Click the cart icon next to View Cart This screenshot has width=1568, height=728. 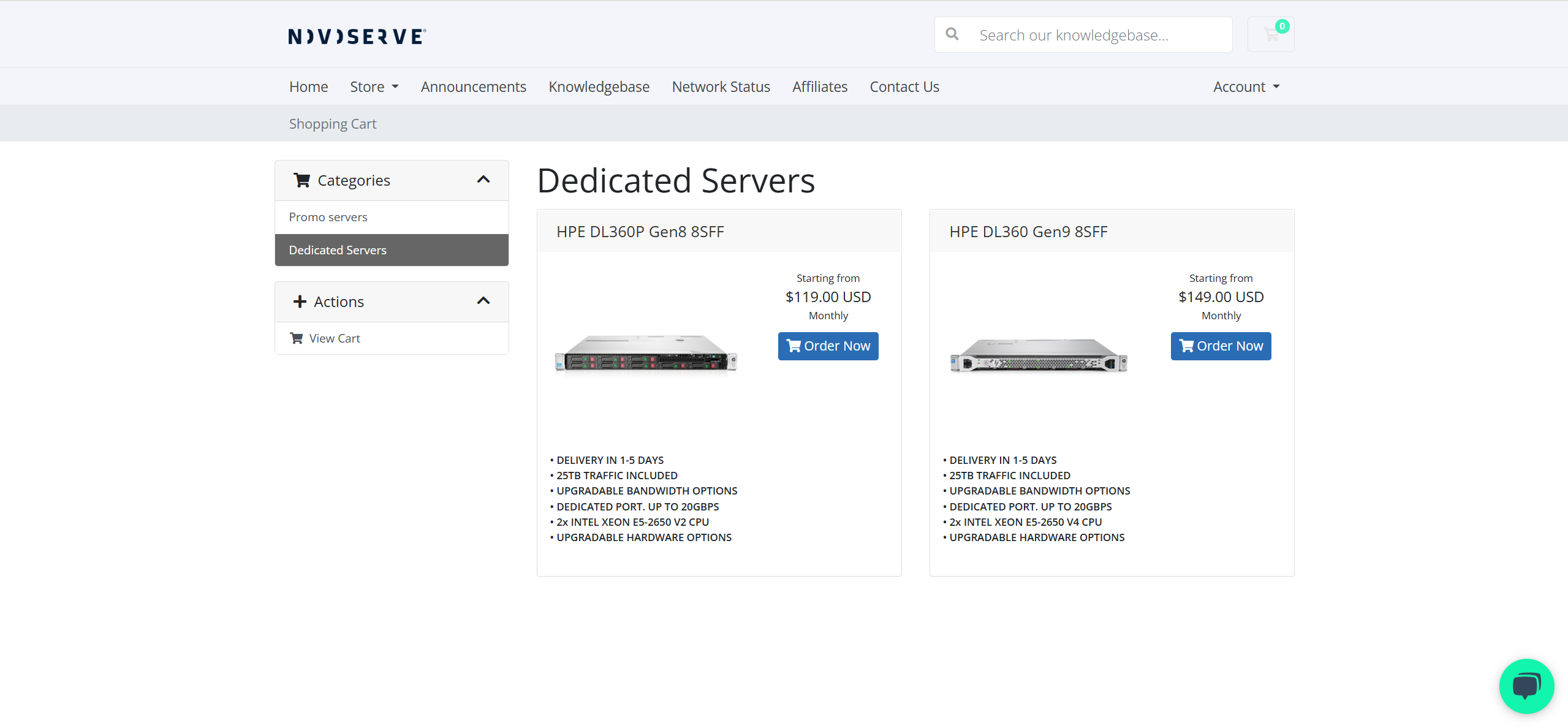point(296,338)
